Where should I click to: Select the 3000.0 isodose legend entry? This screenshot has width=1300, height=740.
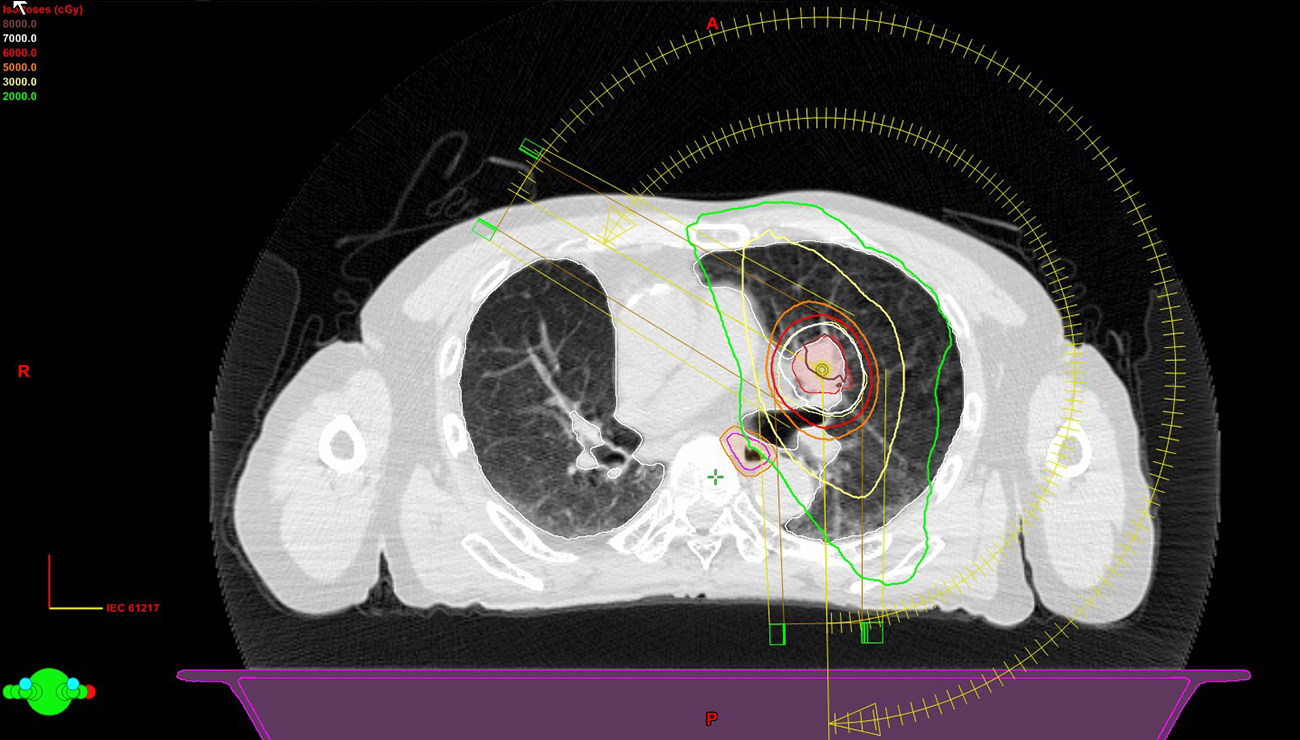[x=20, y=82]
